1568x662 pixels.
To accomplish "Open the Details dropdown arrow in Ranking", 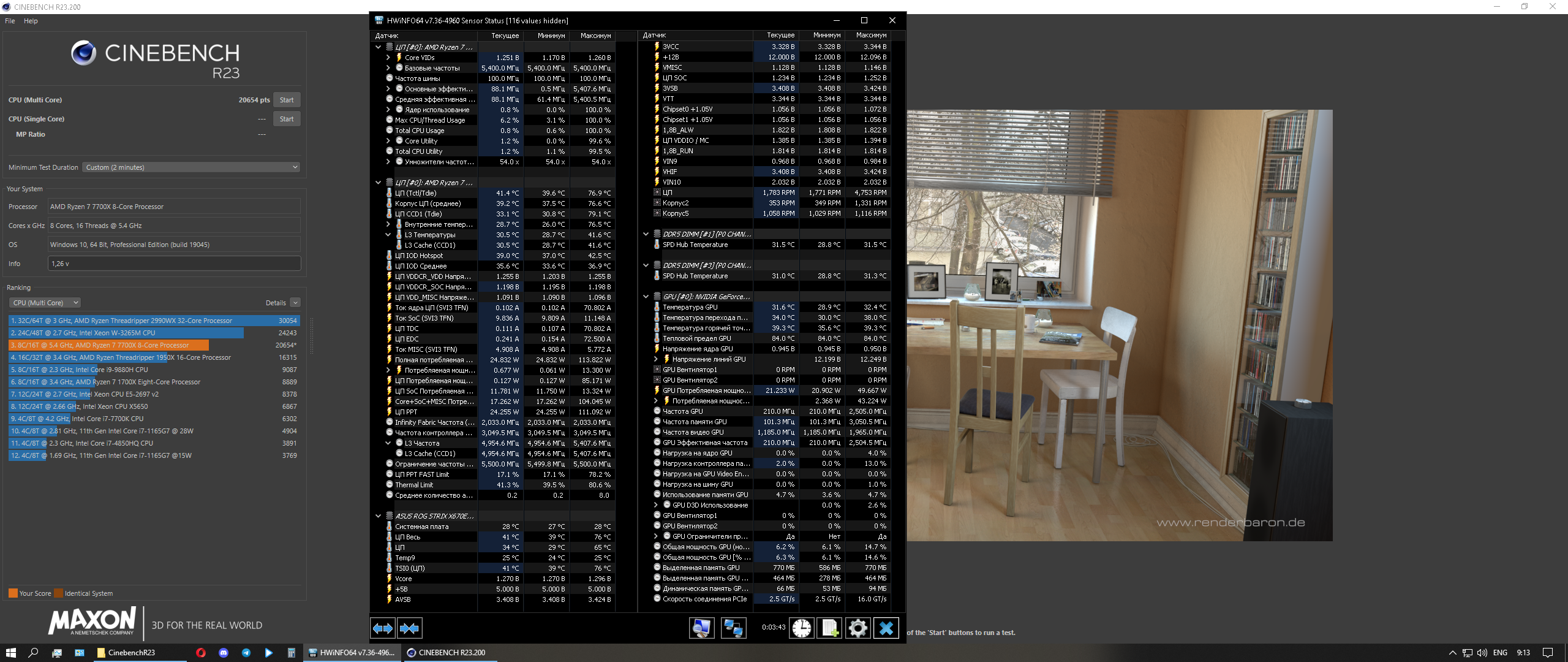I will 295,303.
